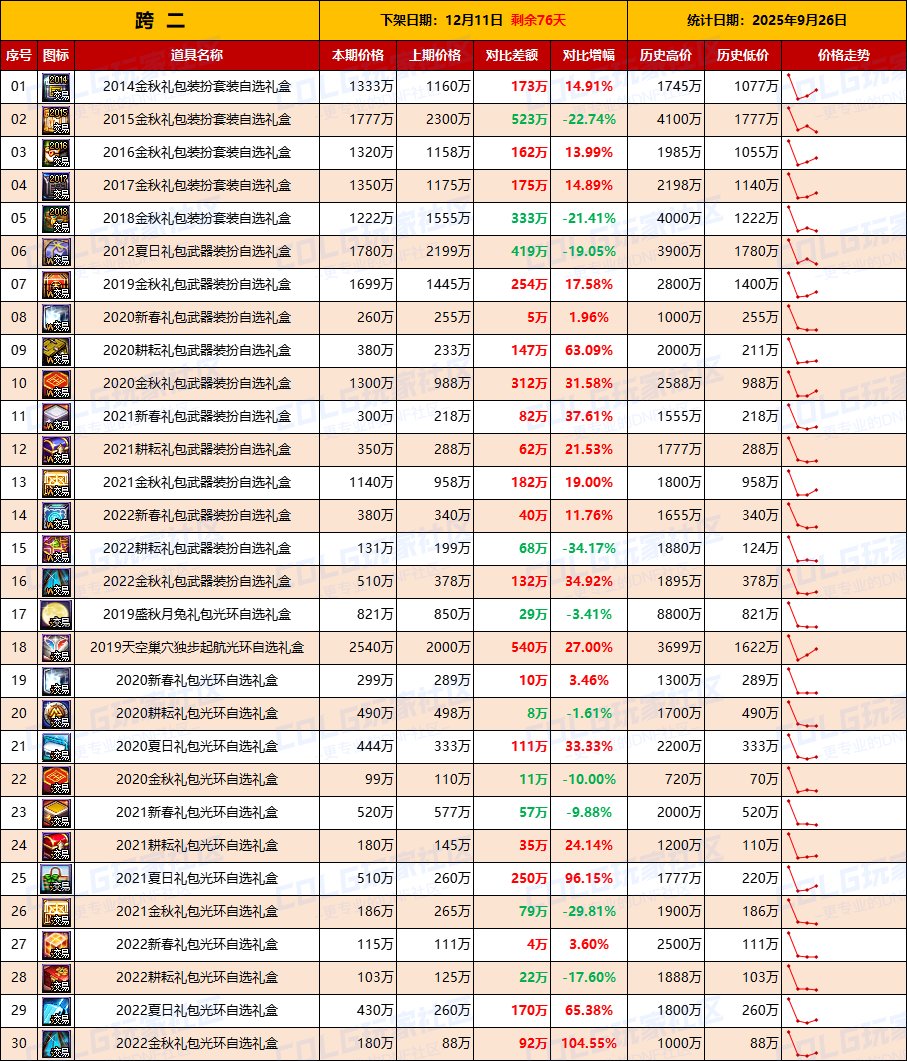Click the 2019盛秋月兔礼包光环 moon icon
Screen dimensions: 907x1061
(x=56, y=615)
